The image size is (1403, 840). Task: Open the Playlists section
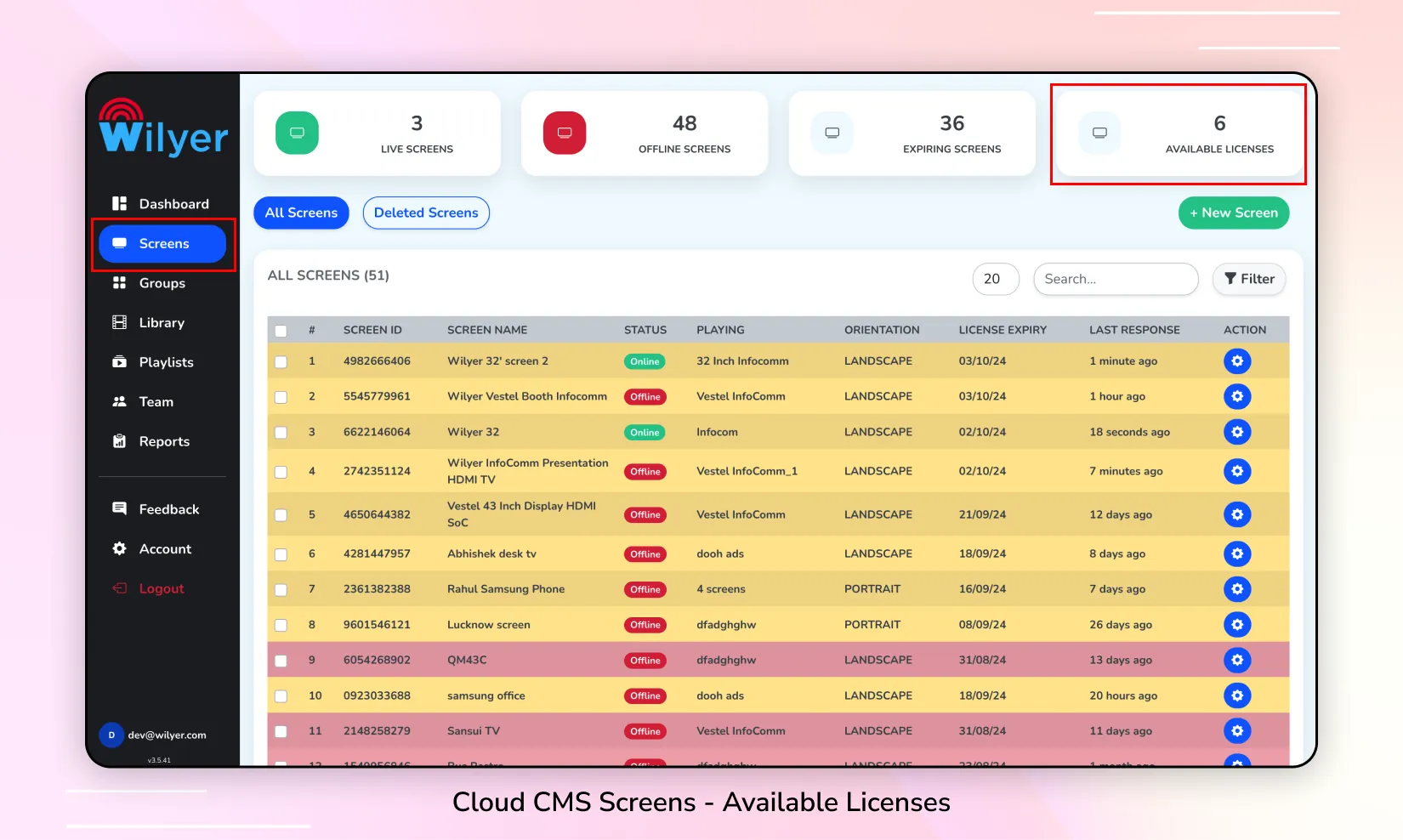tap(153, 362)
